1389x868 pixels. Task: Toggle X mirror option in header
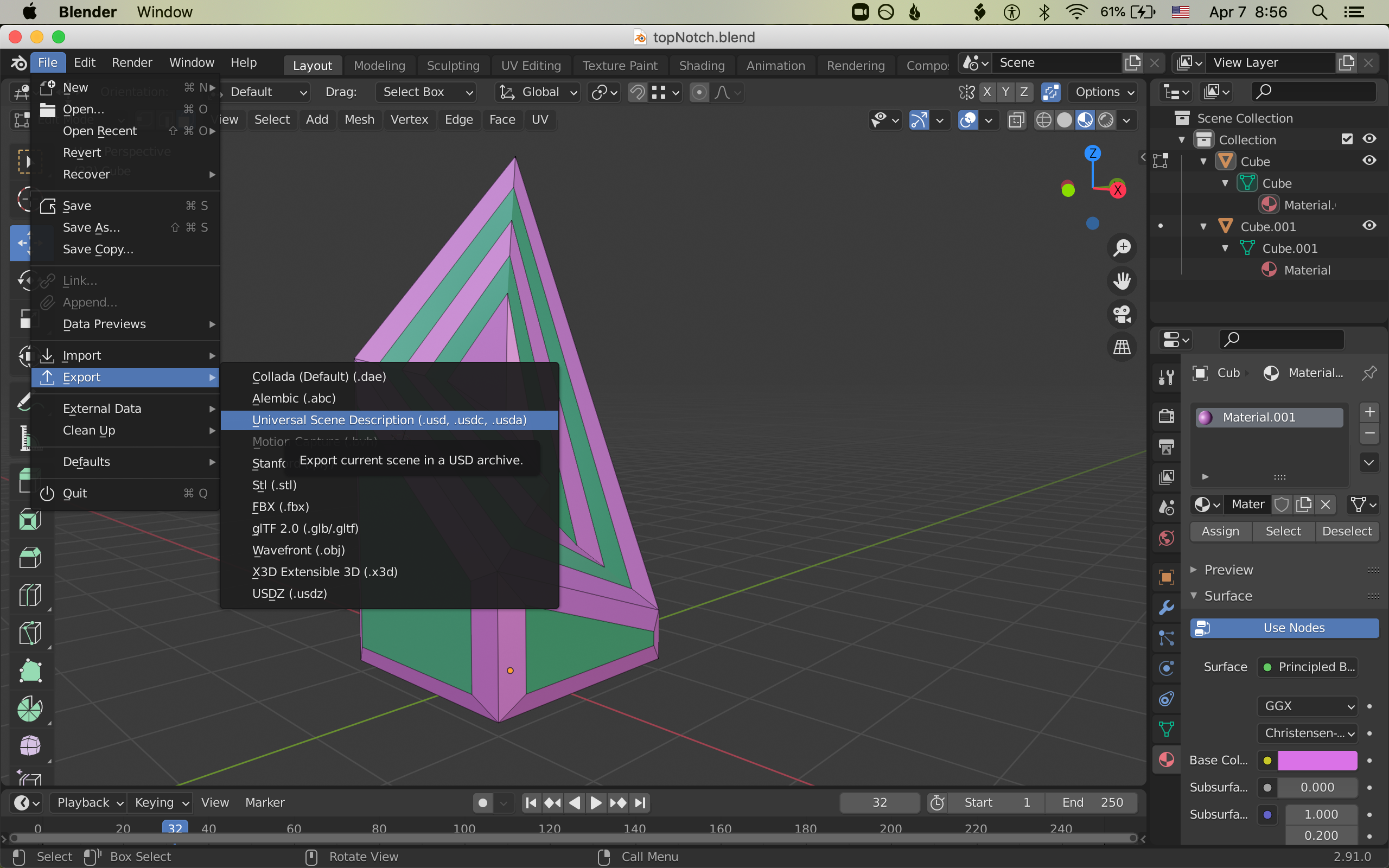pos(986,92)
